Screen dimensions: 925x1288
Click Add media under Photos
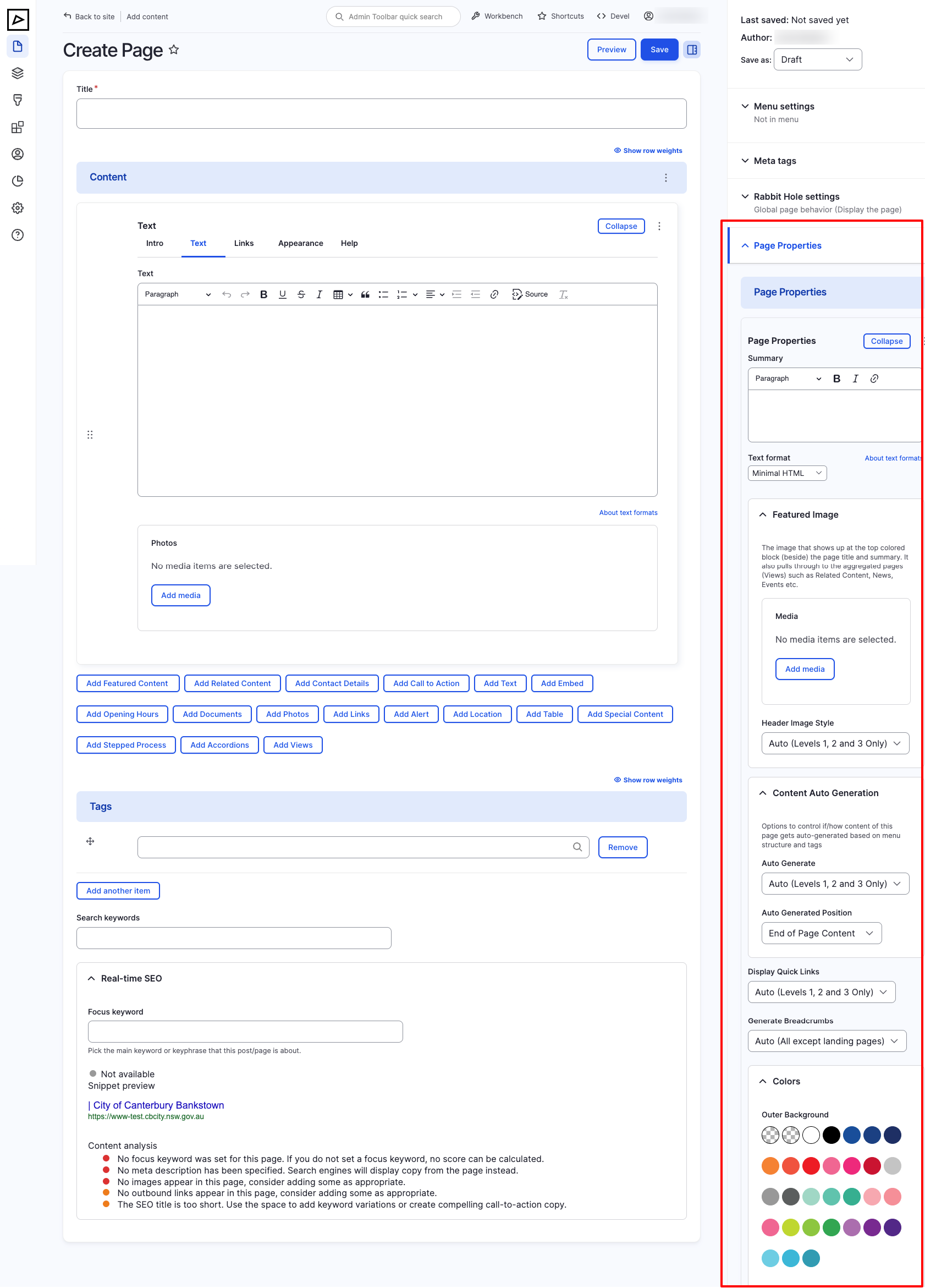pos(180,595)
